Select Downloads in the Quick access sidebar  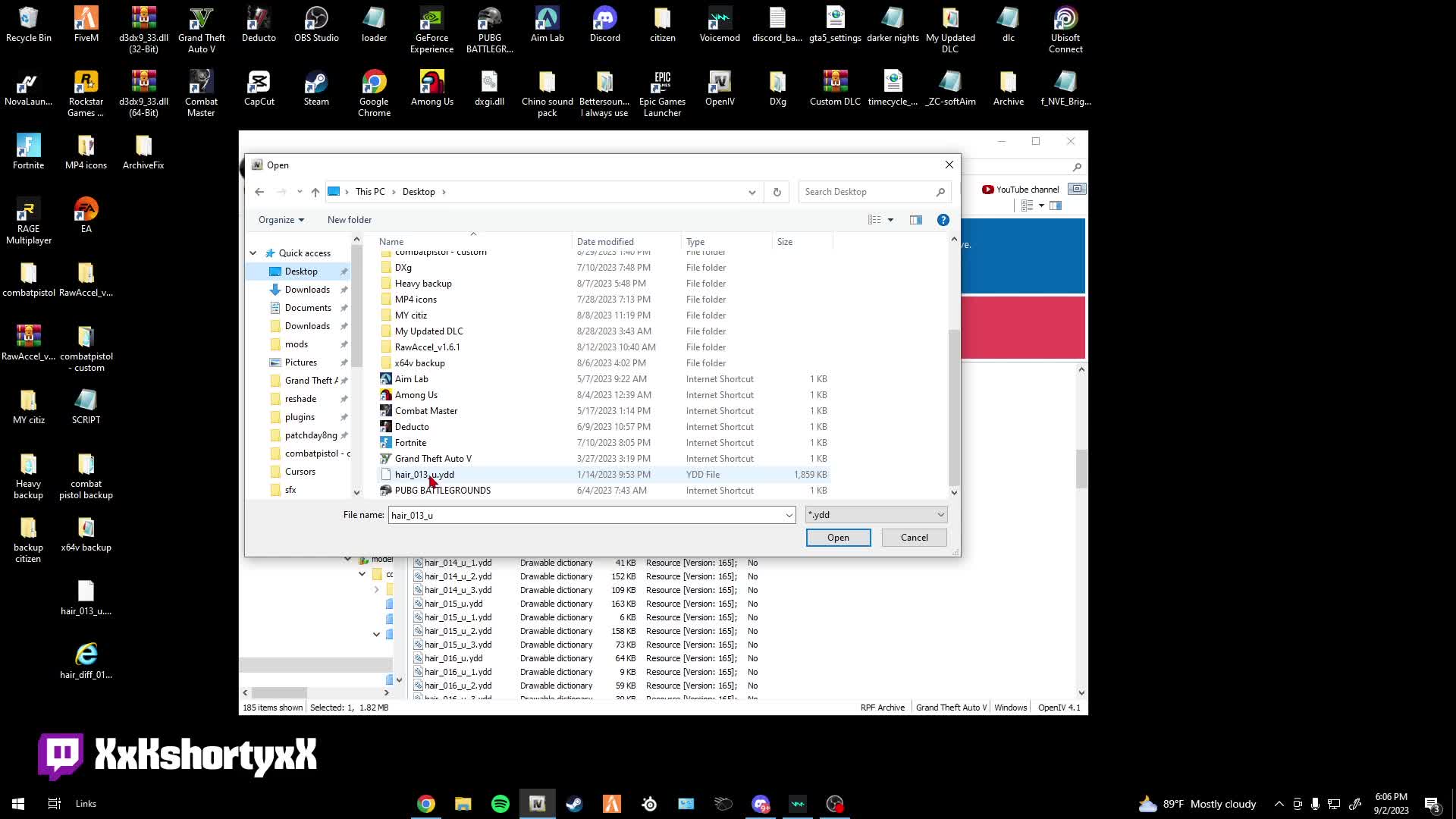point(307,290)
